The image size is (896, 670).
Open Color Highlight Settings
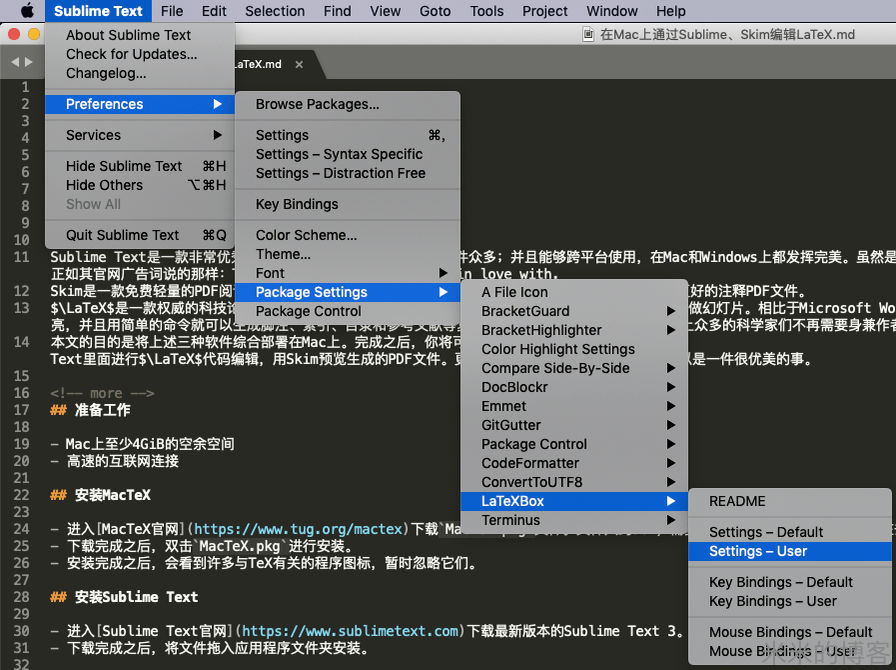click(x=558, y=349)
